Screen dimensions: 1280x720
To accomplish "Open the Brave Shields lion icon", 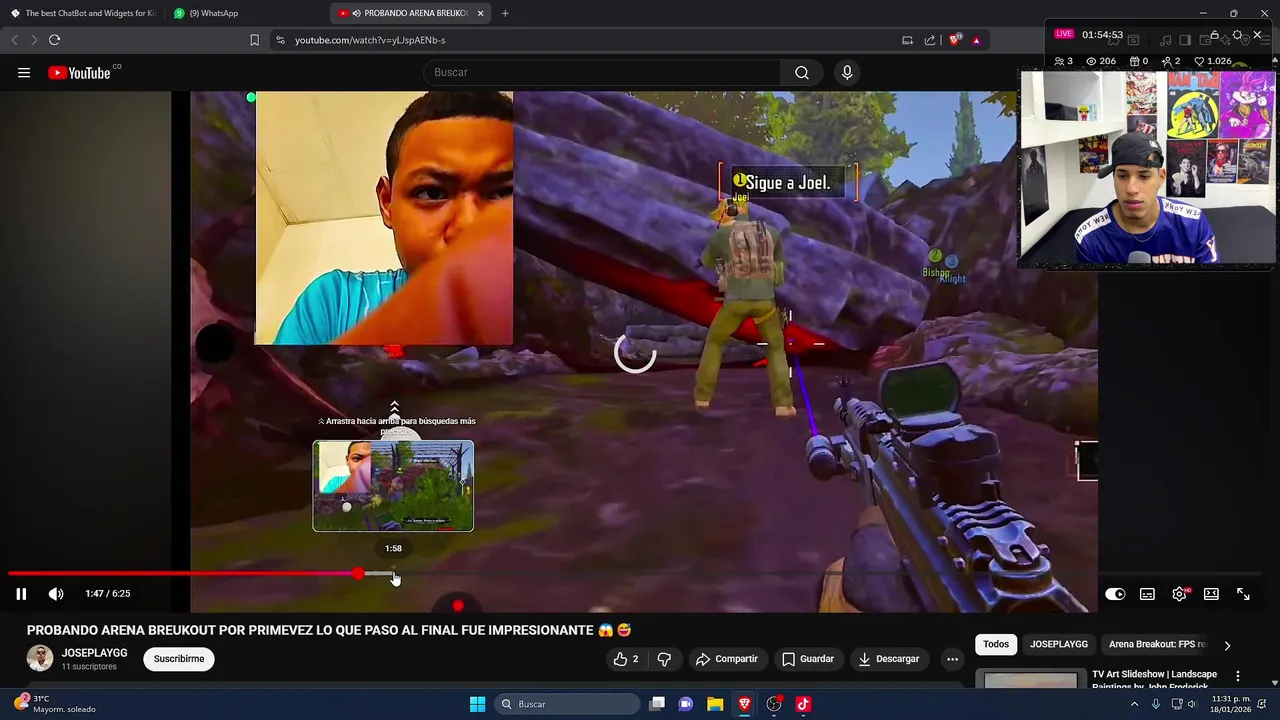I will [x=955, y=40].
